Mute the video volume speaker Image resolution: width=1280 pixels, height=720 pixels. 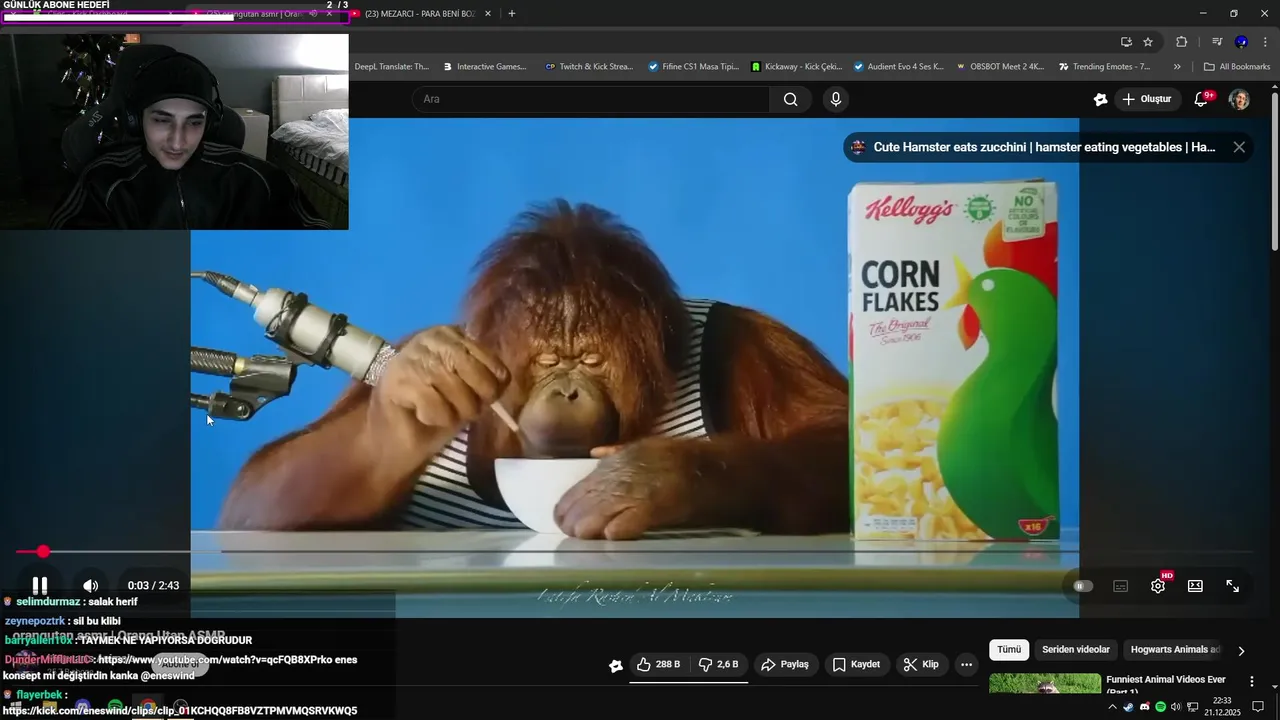[x=90, y=586]
